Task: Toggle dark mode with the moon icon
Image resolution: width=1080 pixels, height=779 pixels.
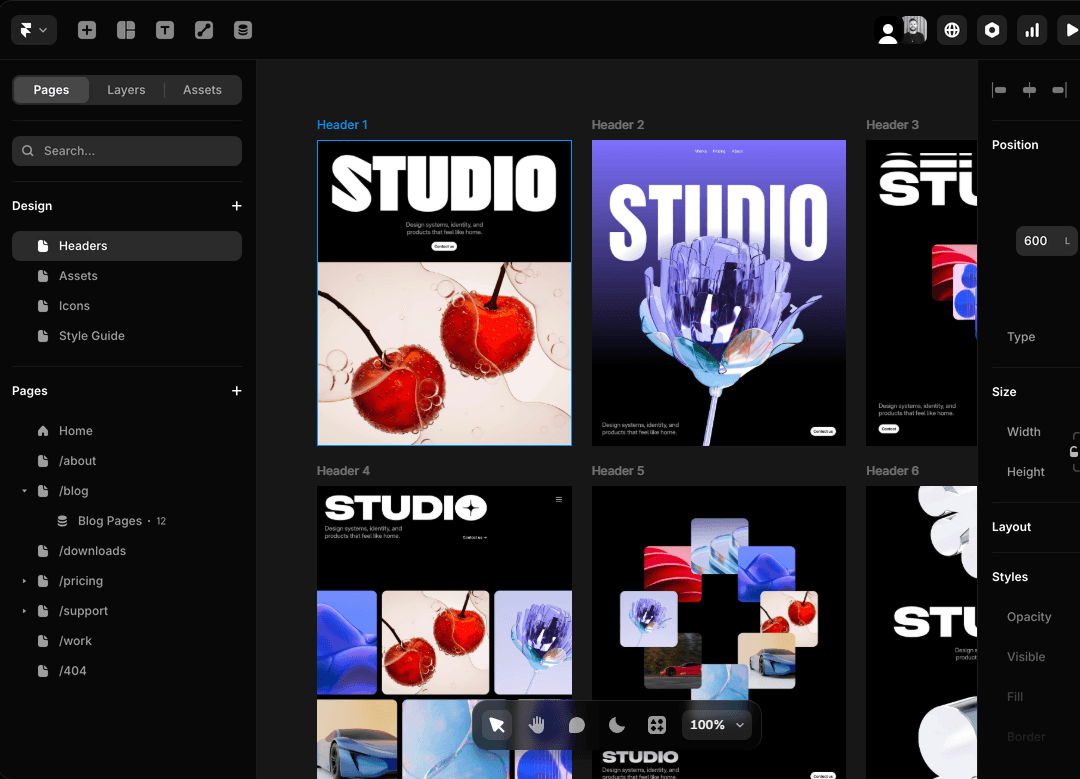Action: [x=617, y=725]
